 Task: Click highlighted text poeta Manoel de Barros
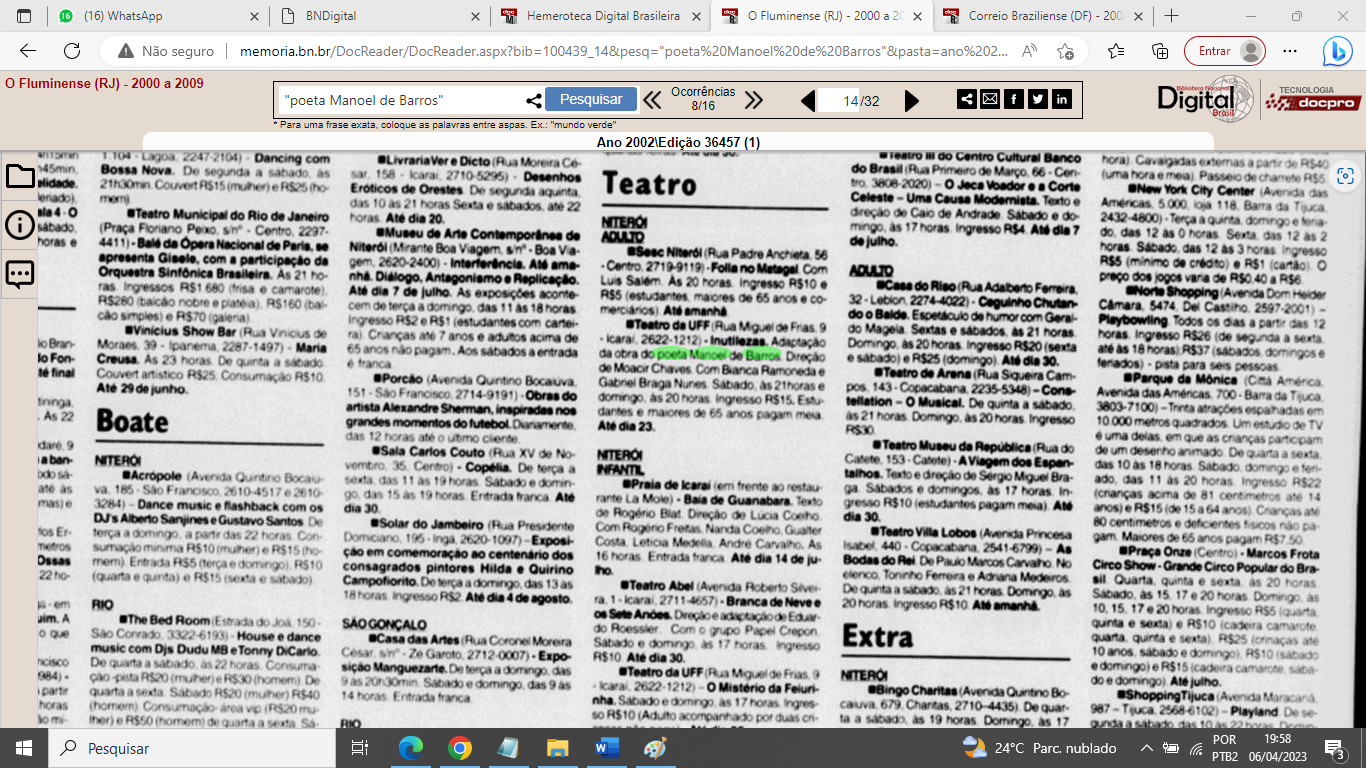(719, 354)
